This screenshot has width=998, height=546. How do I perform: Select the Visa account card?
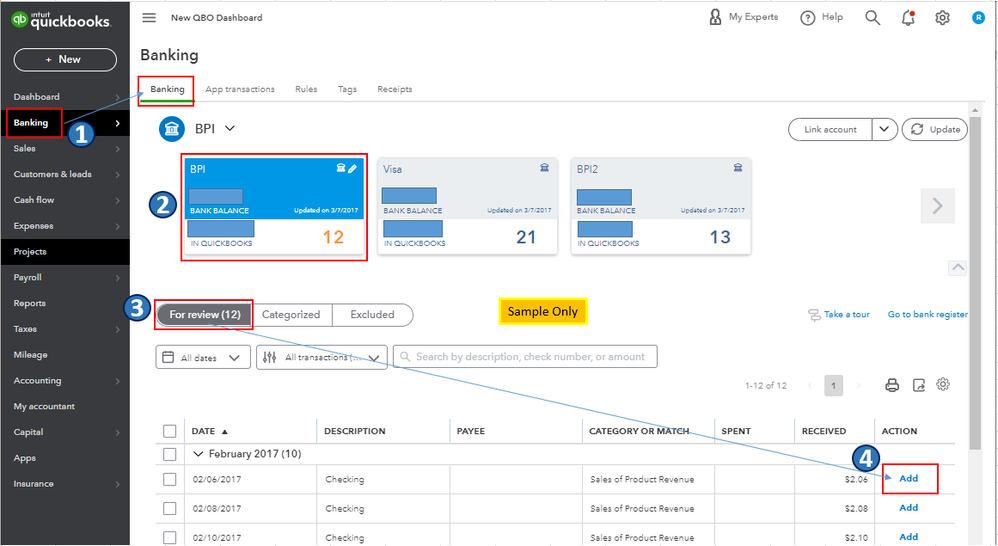tap(467, 206)
